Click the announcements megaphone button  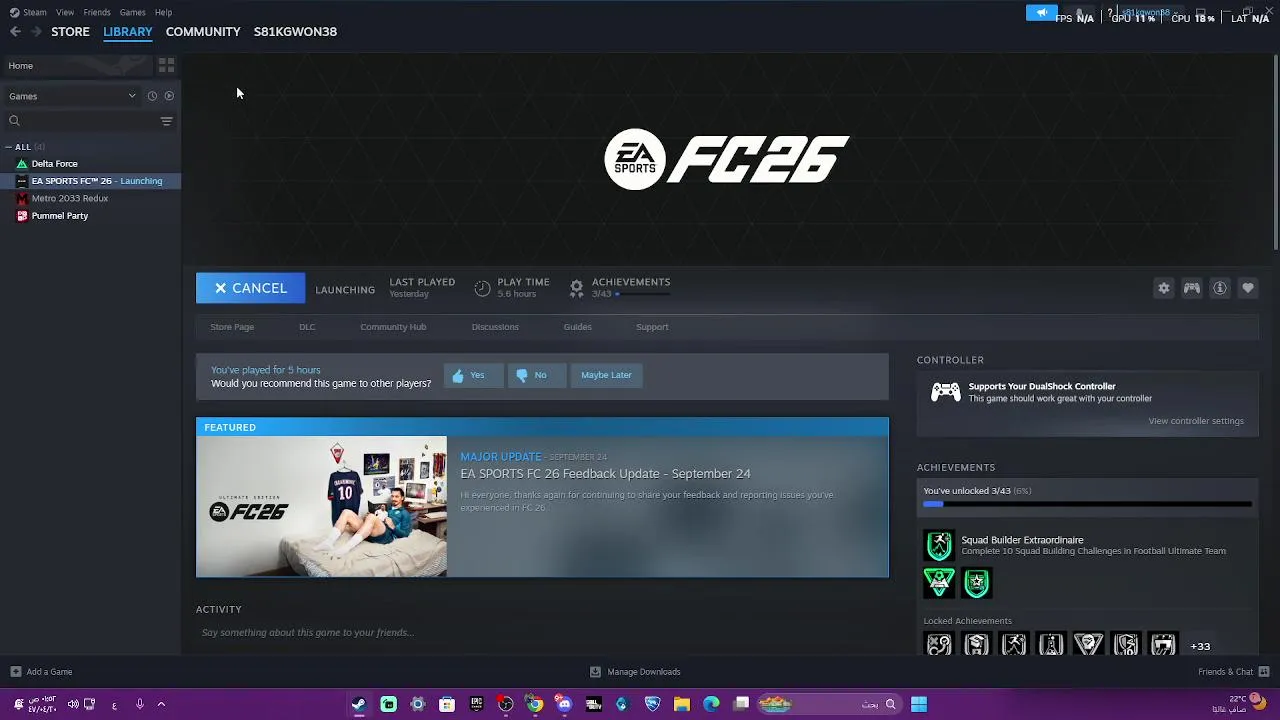point(1041,13)
